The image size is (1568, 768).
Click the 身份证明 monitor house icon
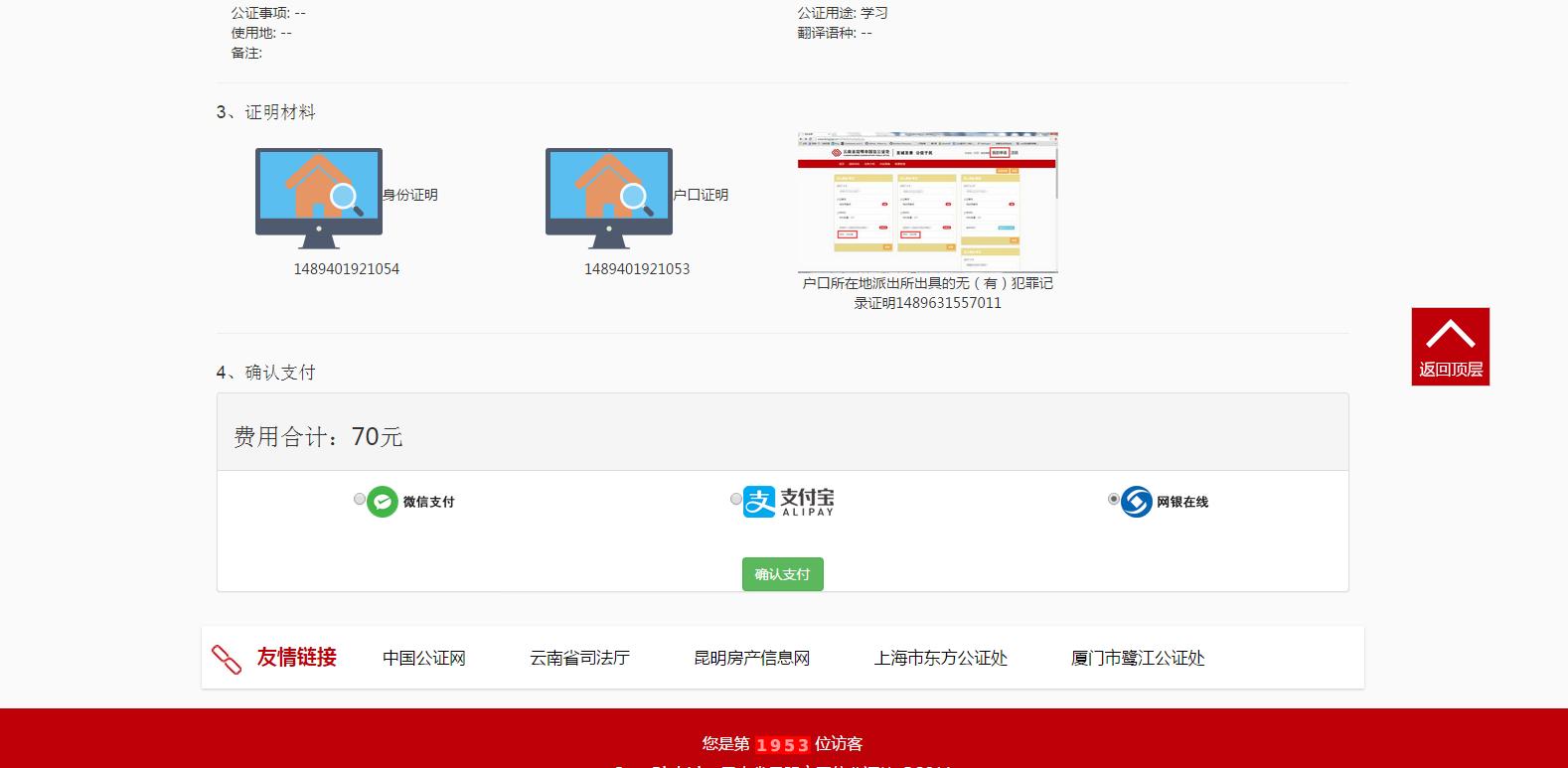tap(318, 198)
